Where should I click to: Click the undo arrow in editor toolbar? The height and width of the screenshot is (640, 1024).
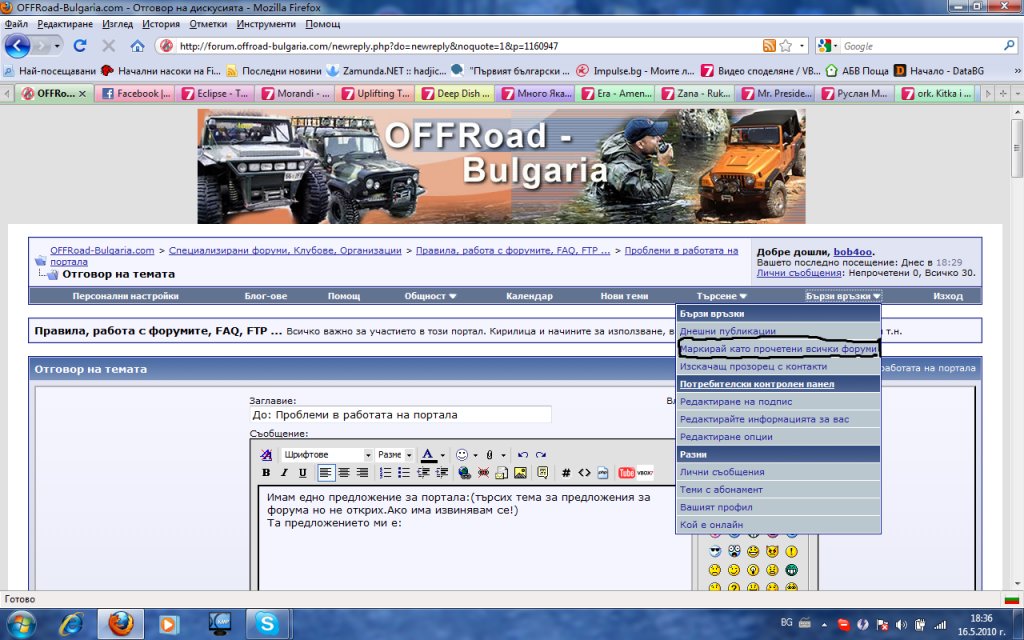(x=522, y=454)
